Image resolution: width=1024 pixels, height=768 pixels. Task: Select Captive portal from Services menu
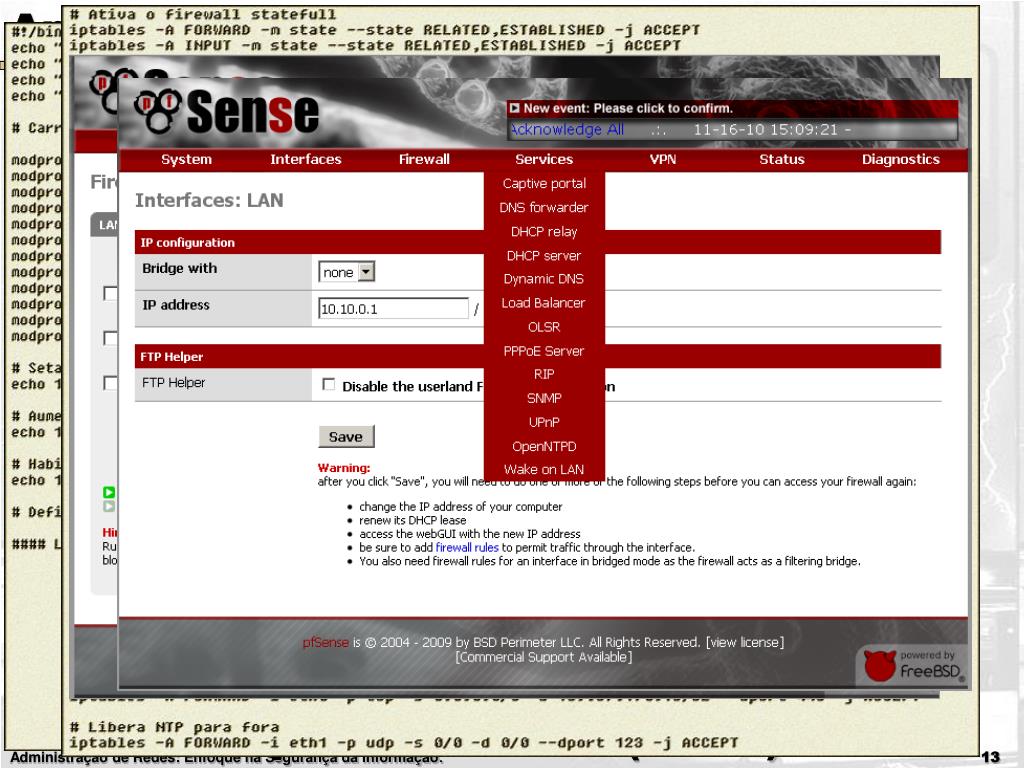coord(544,184)
